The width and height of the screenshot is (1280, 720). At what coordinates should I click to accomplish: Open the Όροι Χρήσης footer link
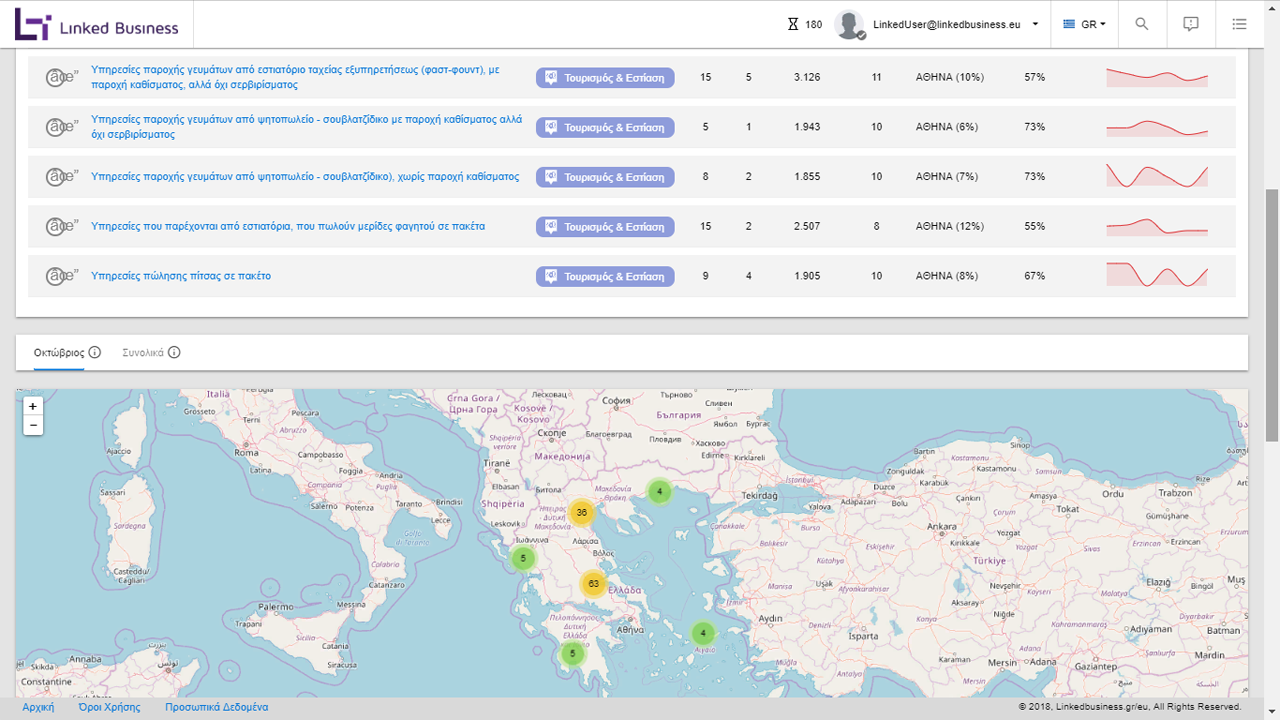point(109,707)
